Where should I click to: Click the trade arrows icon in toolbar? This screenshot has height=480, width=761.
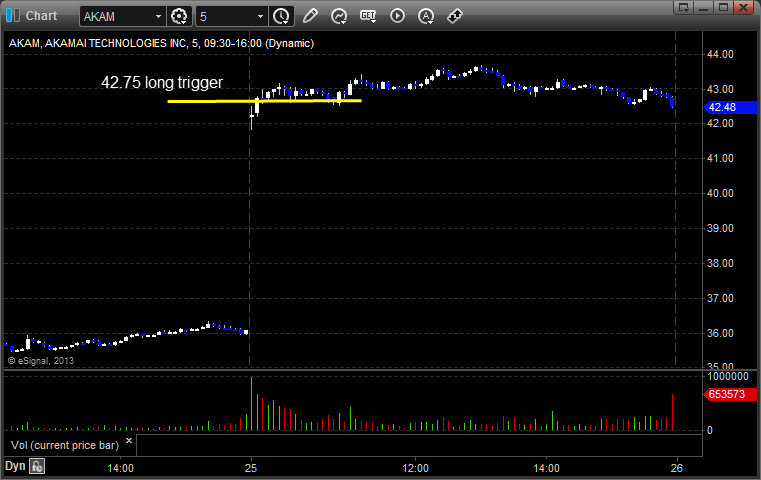455,16
